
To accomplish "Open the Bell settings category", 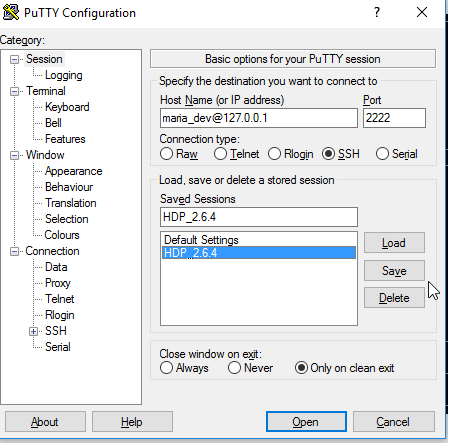I will (x=53, y=123).
